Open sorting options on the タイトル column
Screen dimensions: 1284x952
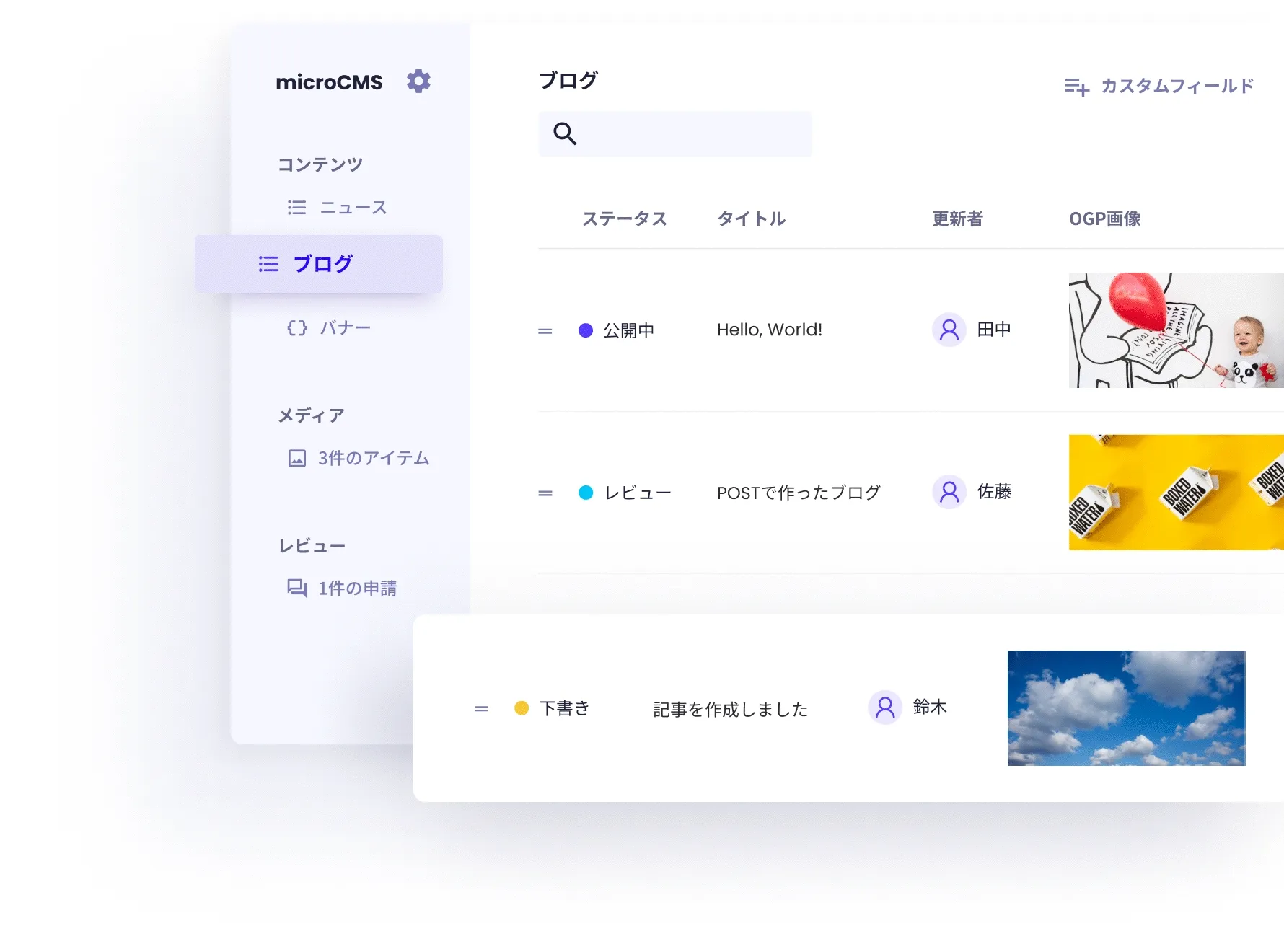tap(751, 219)
